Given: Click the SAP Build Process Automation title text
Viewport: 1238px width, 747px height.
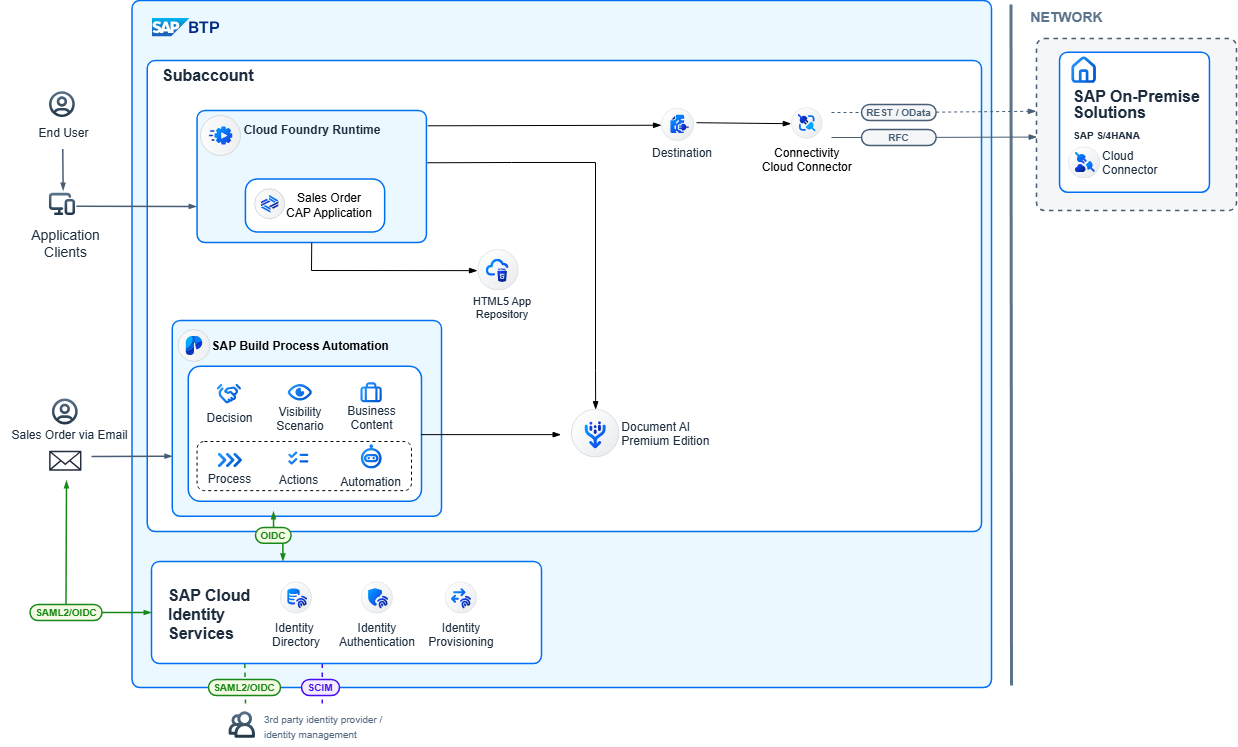Looking at the screenshot, I should coord(300,346).
